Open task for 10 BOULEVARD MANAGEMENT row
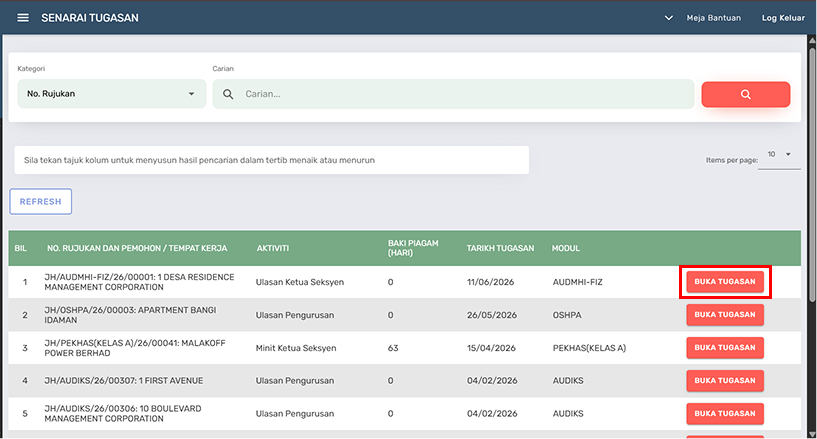Viewport: 817px width, 439px height. pos(725,413)
